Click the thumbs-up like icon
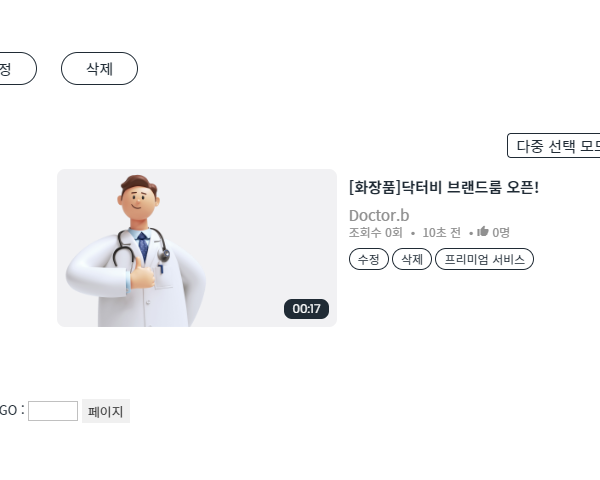Viewport: 600px width, 480px height. tap(483, 231)
